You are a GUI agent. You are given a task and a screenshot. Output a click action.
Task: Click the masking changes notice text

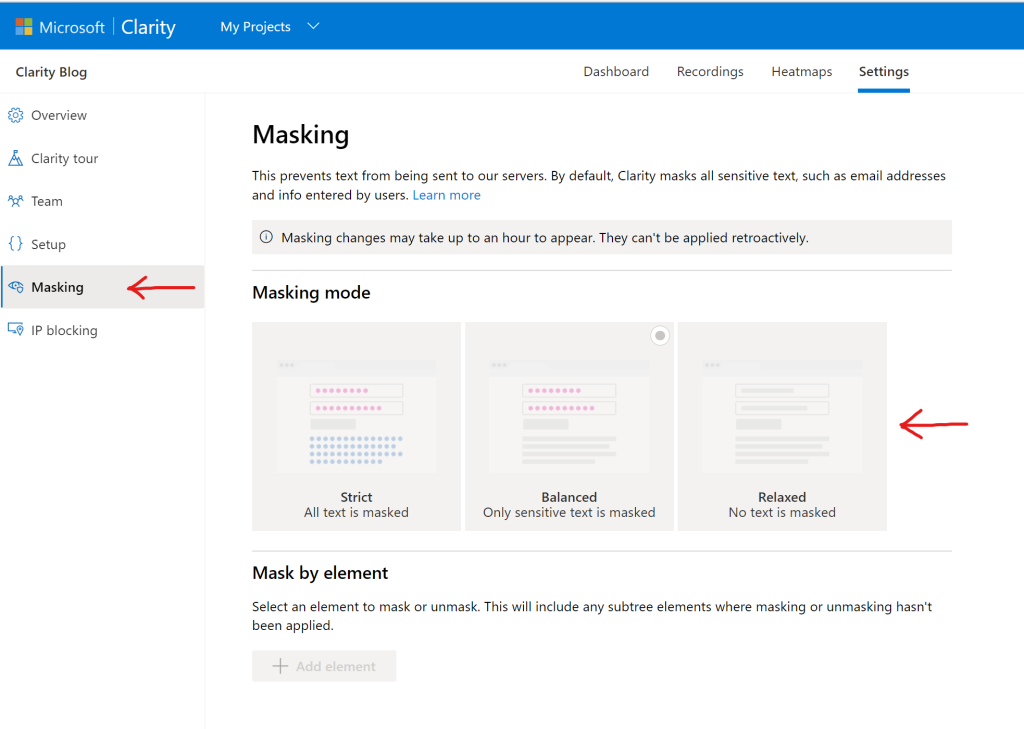click(545, 238)
